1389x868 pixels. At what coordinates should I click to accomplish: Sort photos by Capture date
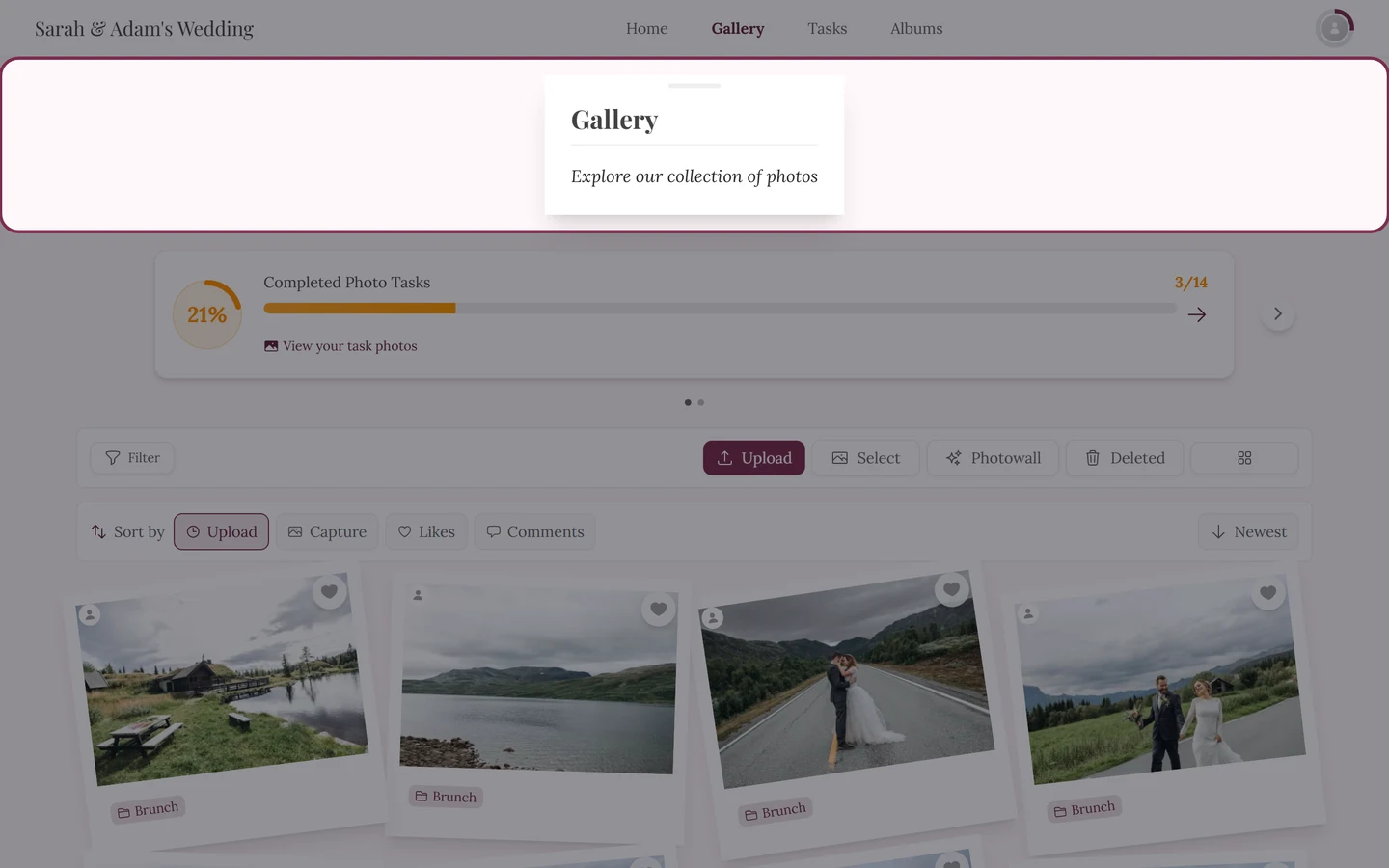pos(327,531)
